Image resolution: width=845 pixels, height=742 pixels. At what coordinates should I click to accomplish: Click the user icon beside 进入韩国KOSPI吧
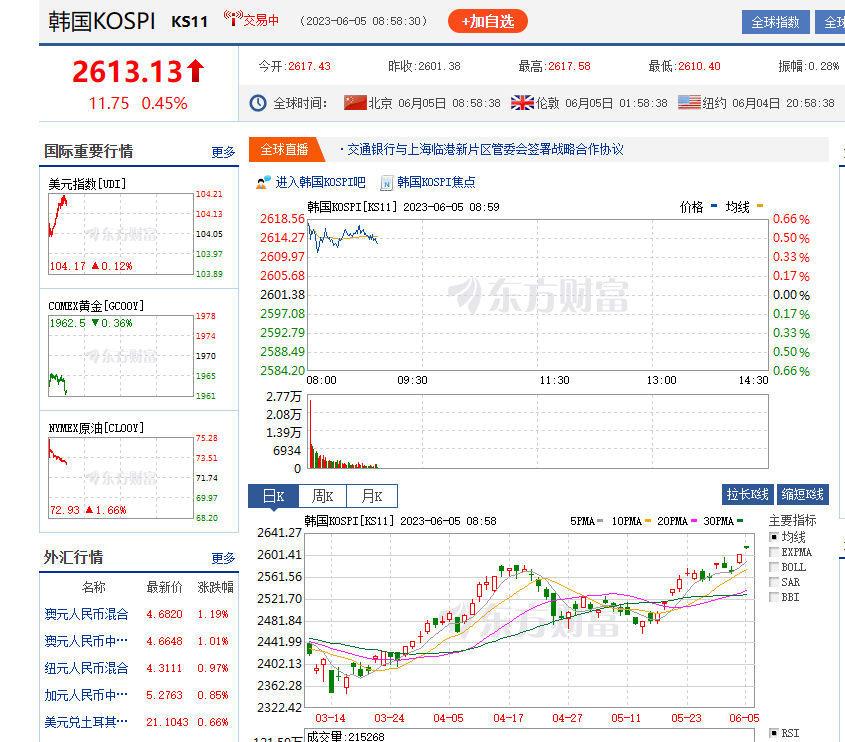pos(264,183)
